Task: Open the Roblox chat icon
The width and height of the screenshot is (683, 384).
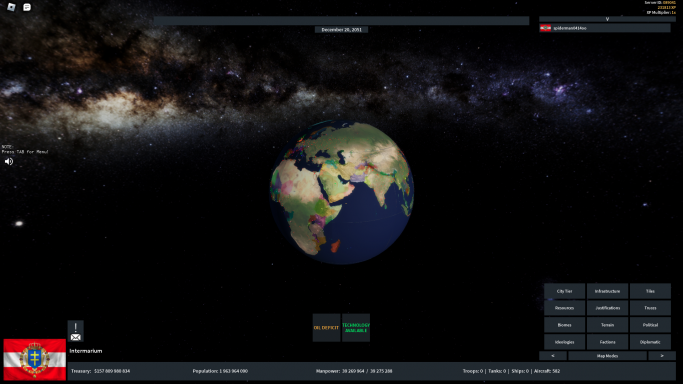Action: [x=27, y=7]
